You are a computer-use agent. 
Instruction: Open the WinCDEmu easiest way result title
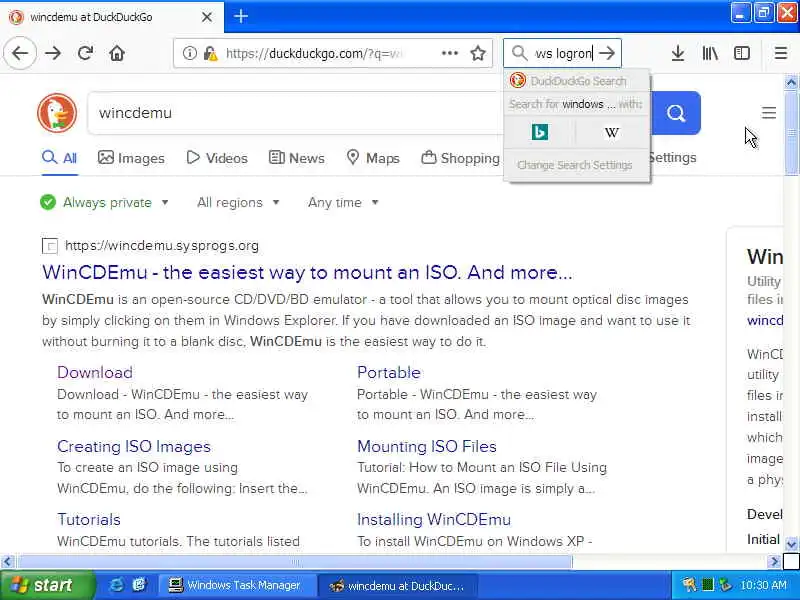pyautogui.click(x=307, y=272)
